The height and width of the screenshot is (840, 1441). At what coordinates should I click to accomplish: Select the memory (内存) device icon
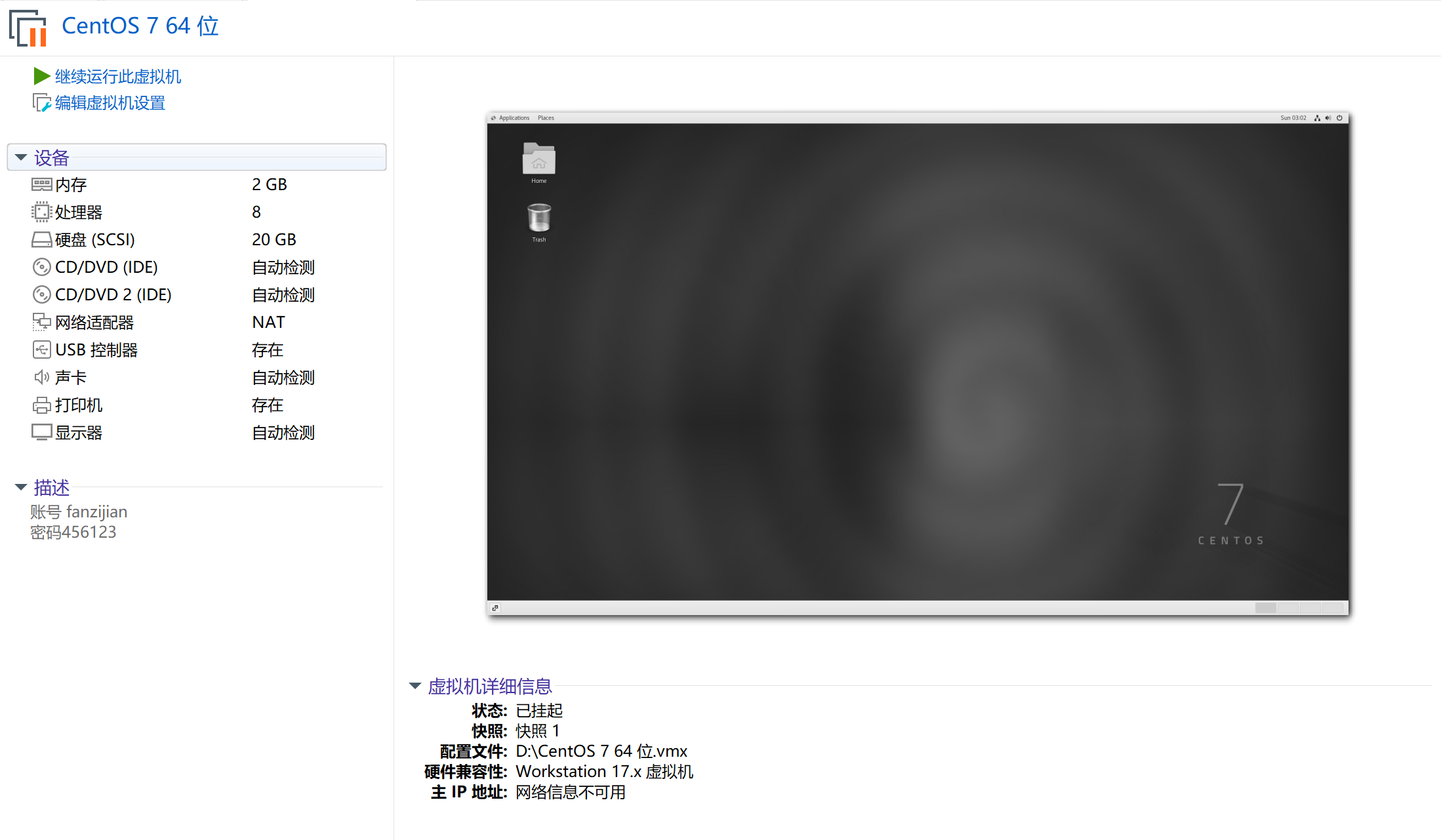41,184
